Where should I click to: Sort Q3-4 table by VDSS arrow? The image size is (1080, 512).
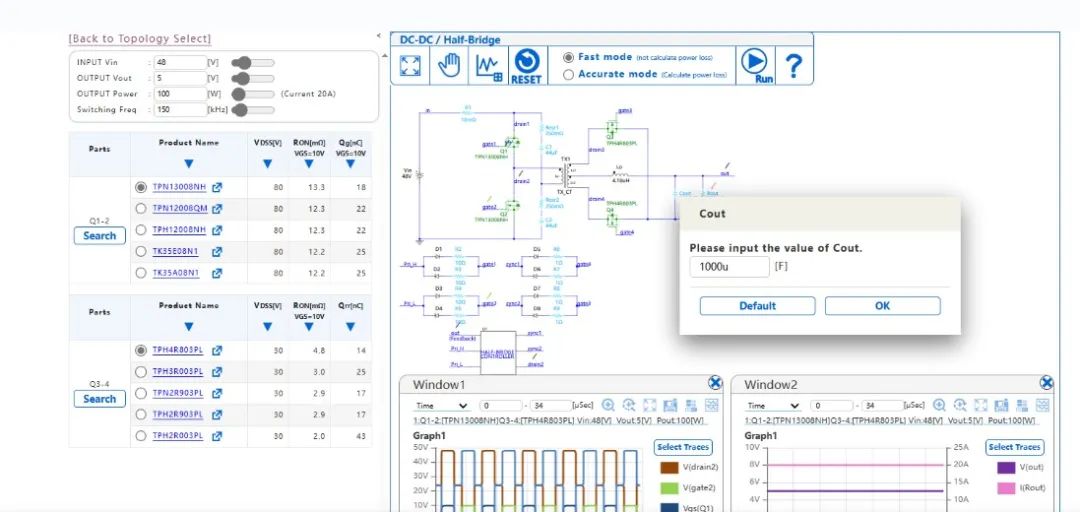268,327
